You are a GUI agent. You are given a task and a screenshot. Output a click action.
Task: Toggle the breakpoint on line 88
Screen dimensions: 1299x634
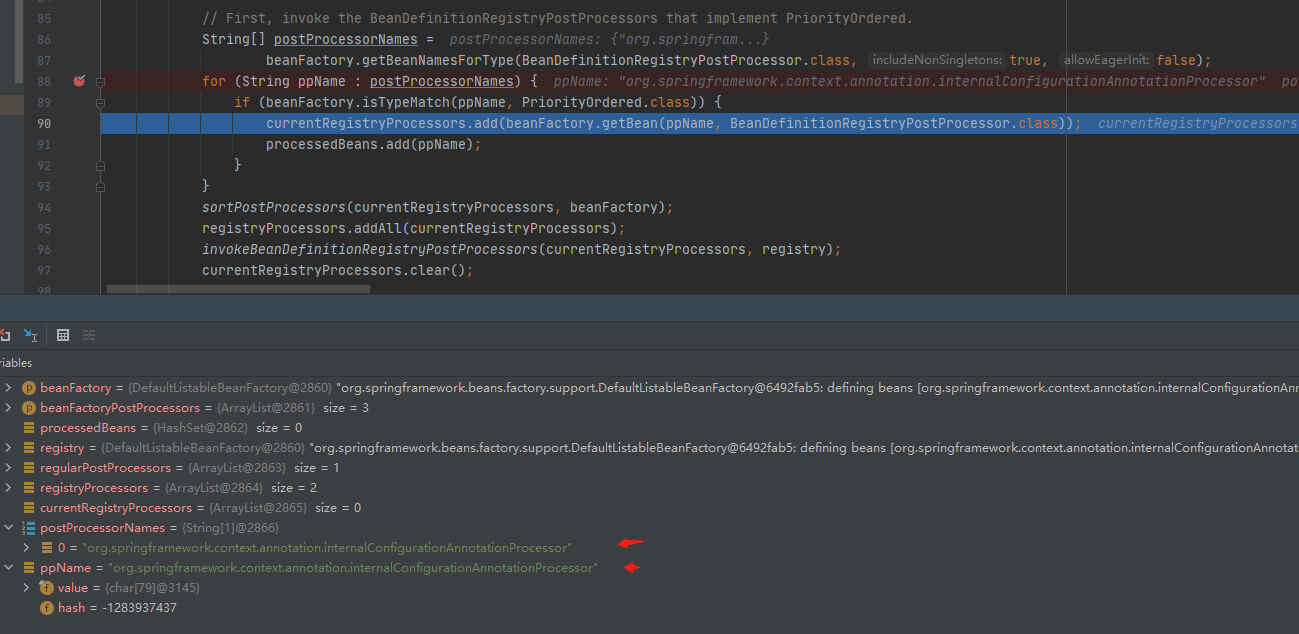[x=79, y=81]
